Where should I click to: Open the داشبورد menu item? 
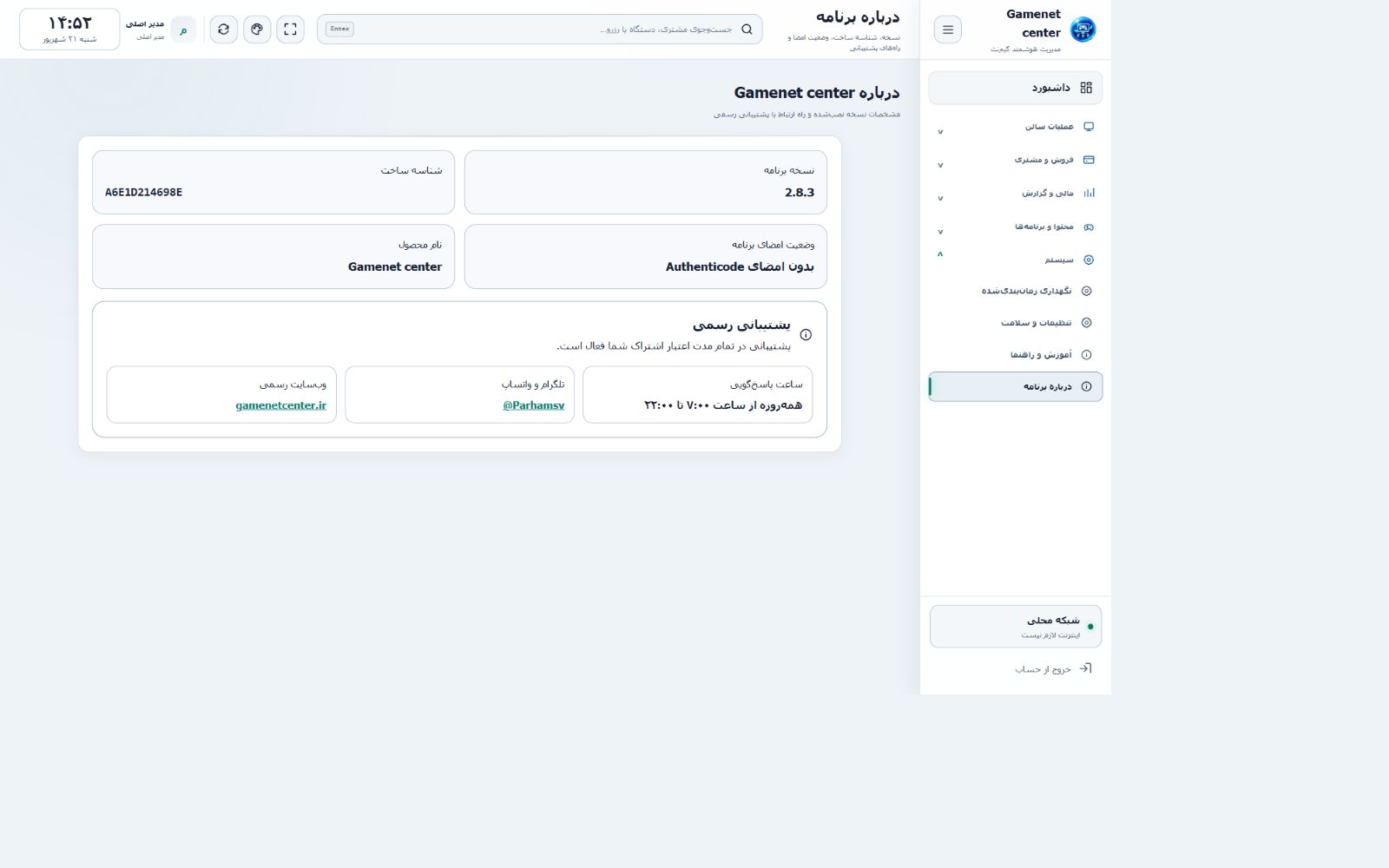coord(1016,88)
